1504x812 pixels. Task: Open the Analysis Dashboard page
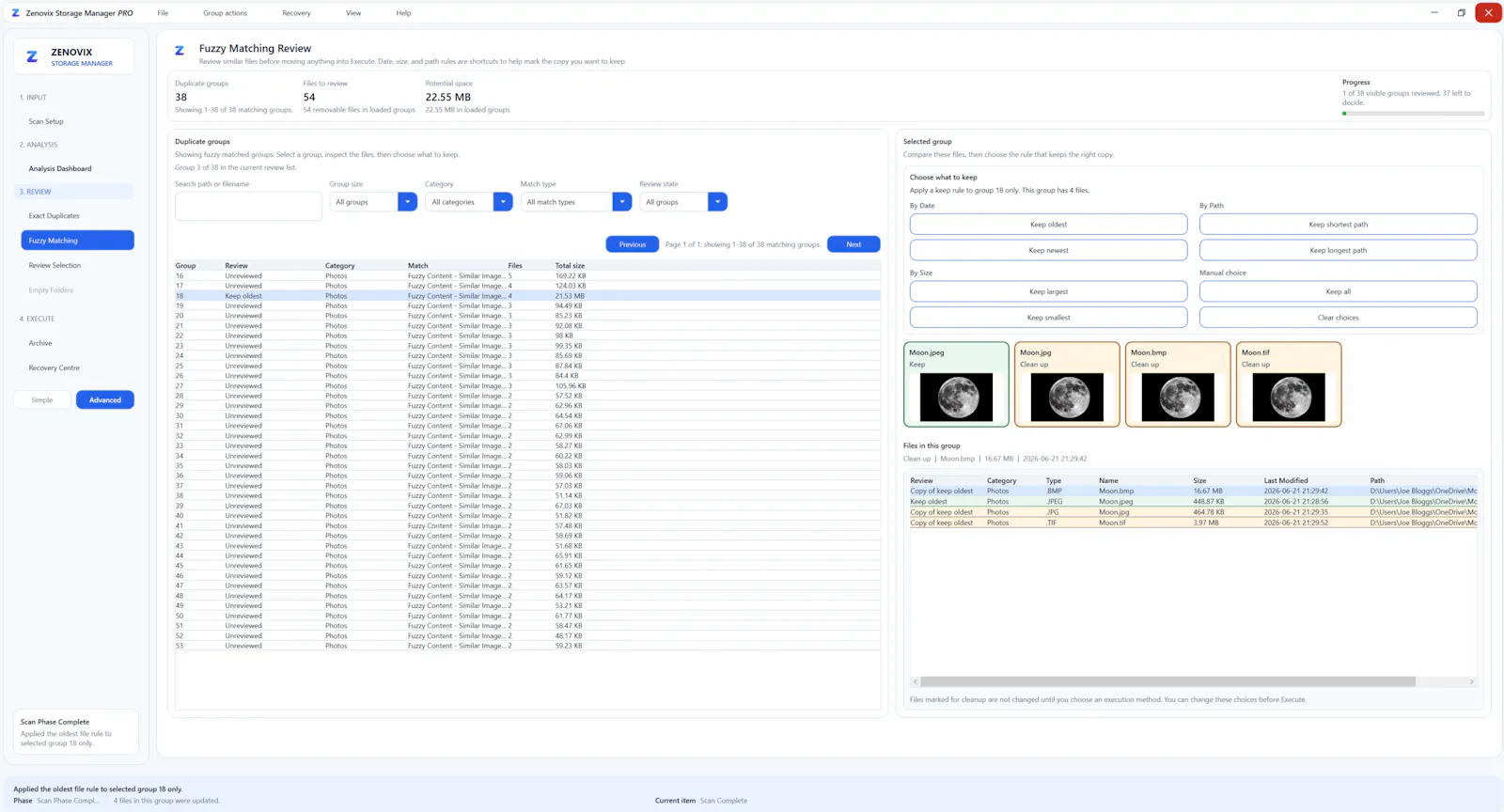pos(60,168)
